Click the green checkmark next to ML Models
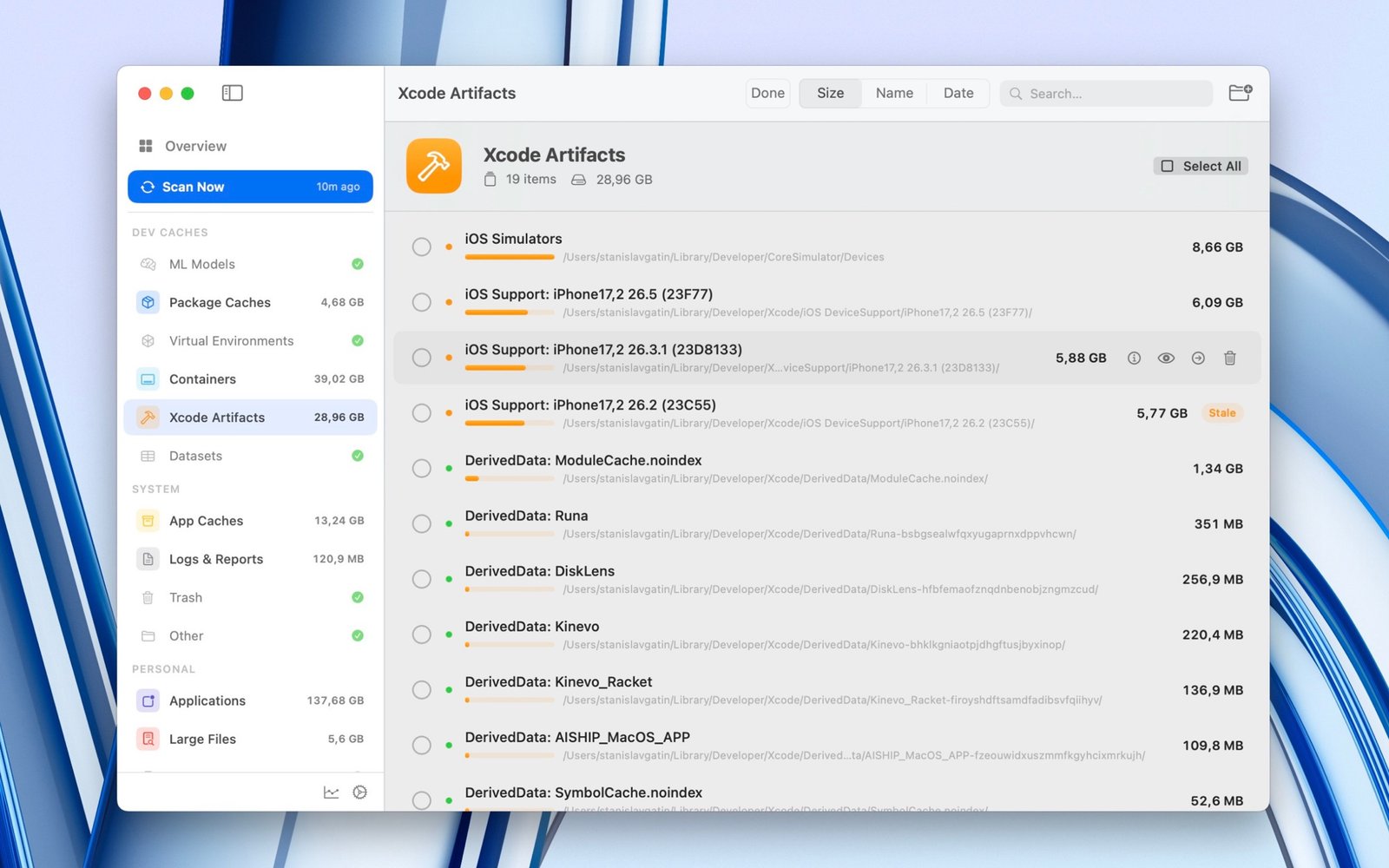1389x868 pixels. click(358, 264)
